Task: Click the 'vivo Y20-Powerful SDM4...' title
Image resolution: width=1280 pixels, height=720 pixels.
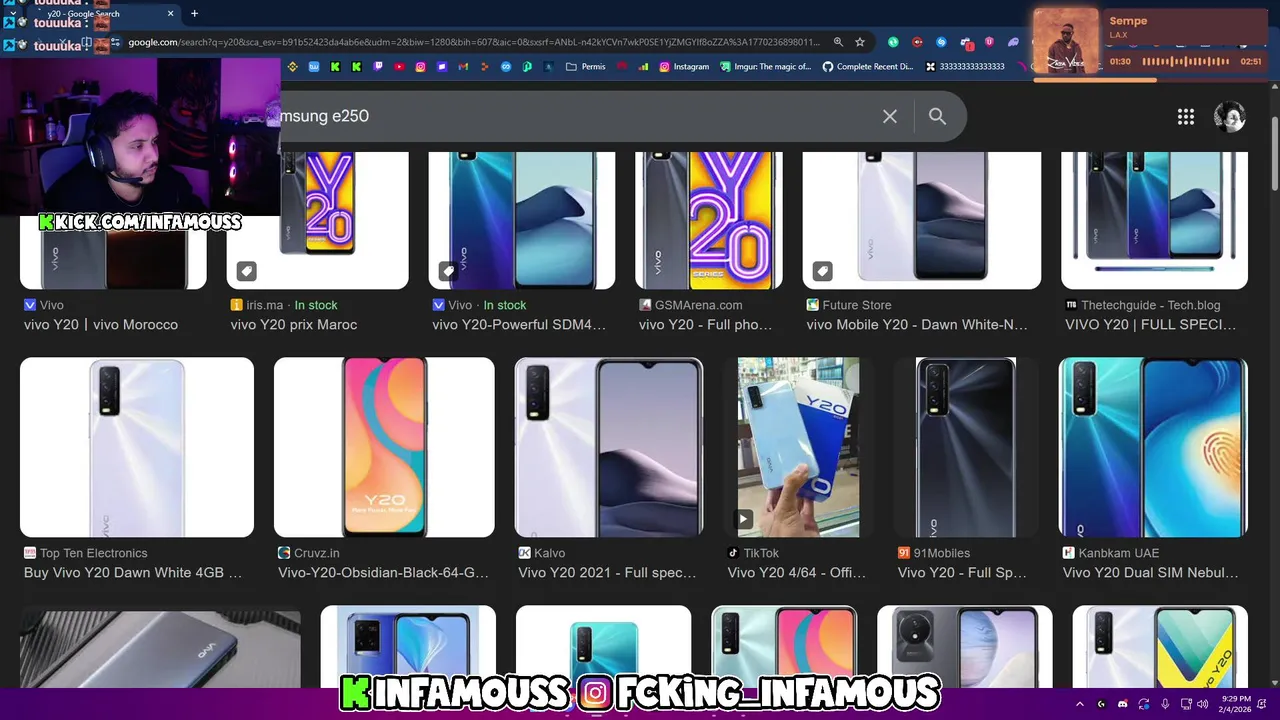Action: [x=519, y=325]
